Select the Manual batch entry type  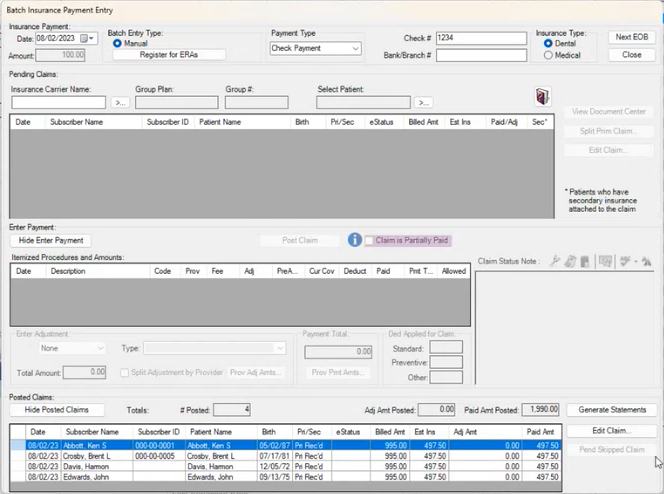118,43
